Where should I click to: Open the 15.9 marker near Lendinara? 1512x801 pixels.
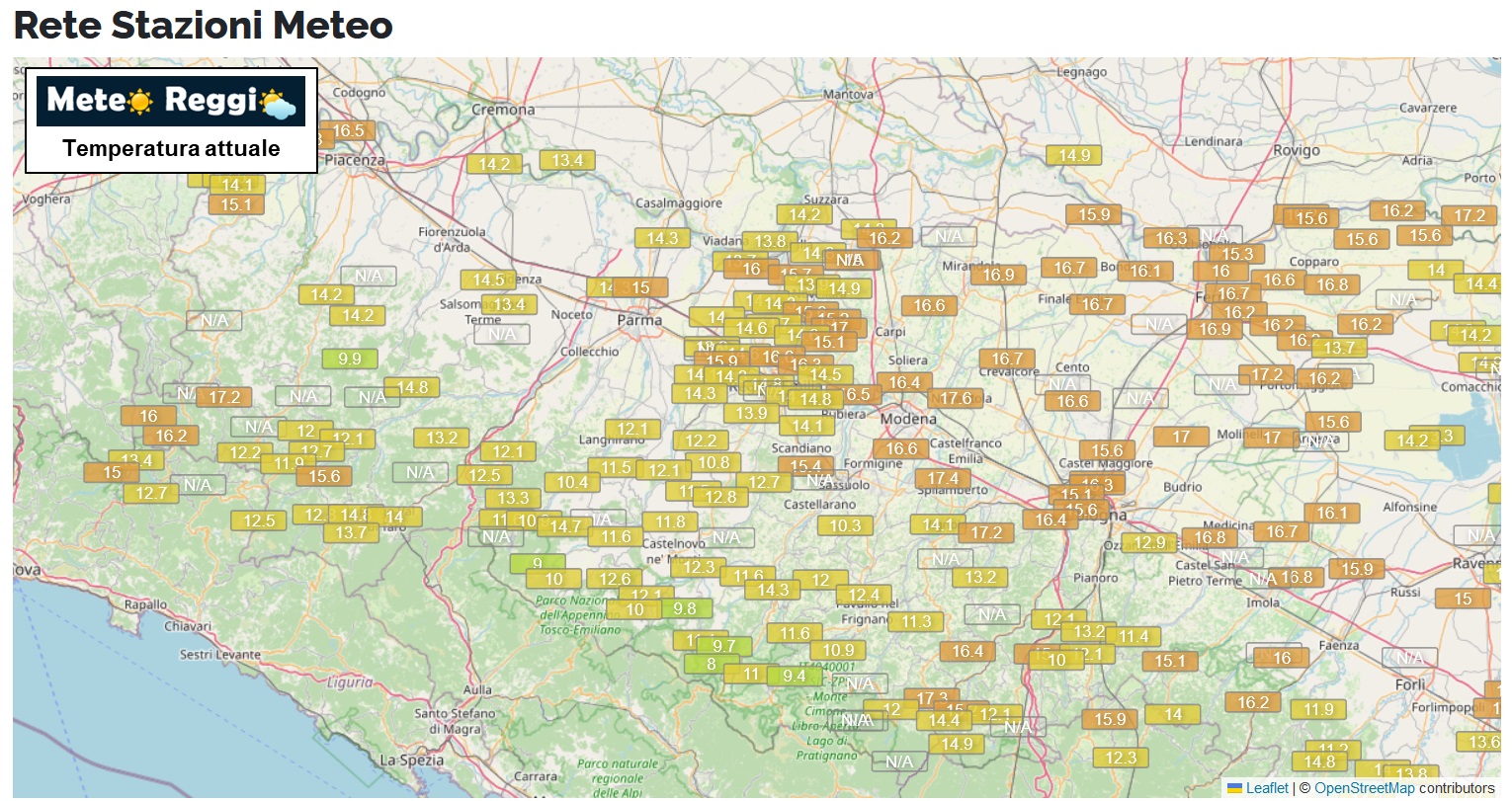click(x=1094, y=215)
